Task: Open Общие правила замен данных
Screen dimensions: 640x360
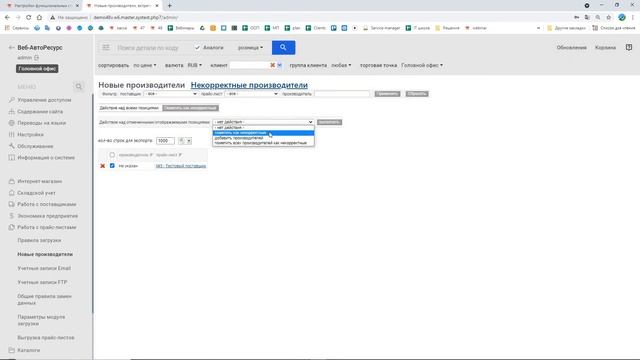Action: click(x=44, y=300)
